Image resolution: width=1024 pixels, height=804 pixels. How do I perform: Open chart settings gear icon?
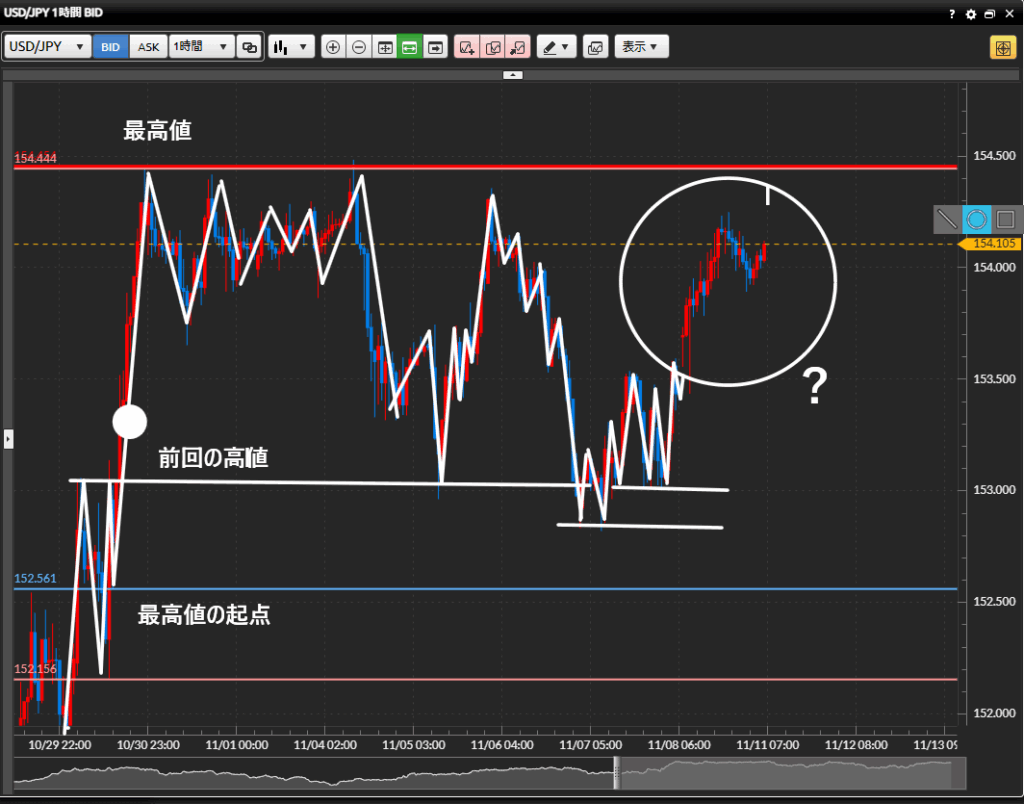pos(970,14)
